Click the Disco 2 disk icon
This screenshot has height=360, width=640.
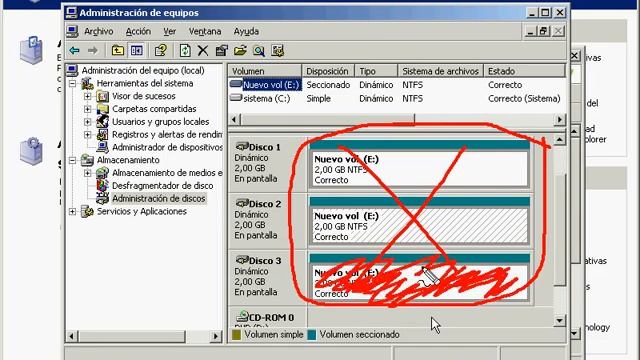(242, 203)
